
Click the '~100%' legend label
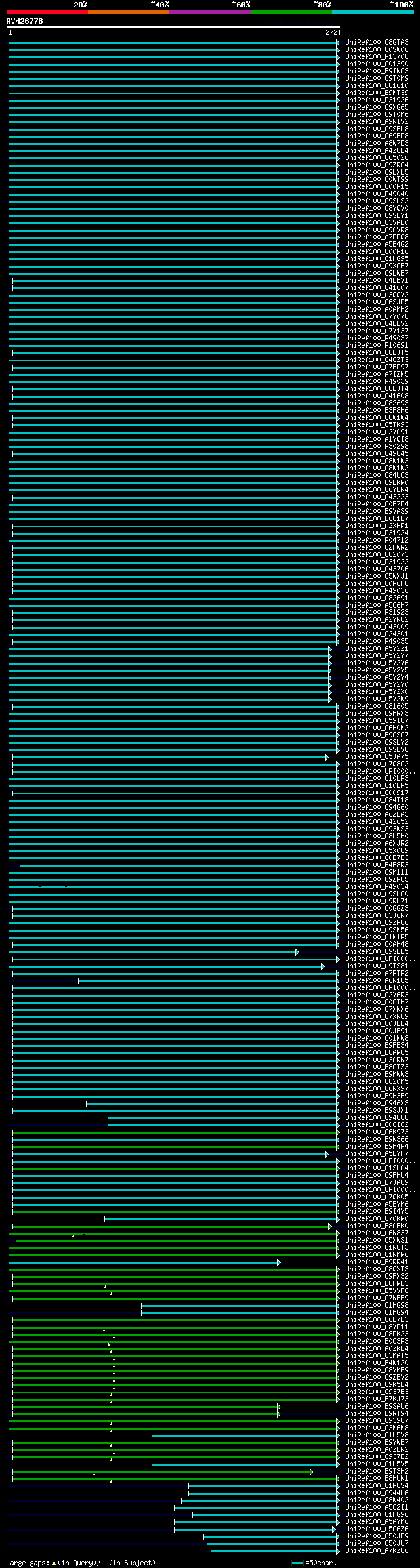click(402, 5)
